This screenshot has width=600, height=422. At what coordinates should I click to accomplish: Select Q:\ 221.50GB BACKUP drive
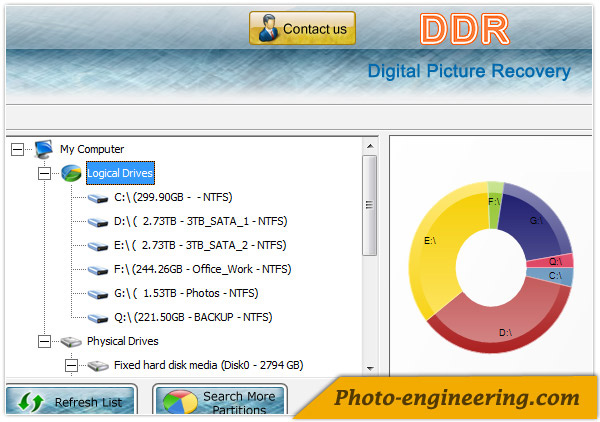pyautogui.click(x=193, y=318)
